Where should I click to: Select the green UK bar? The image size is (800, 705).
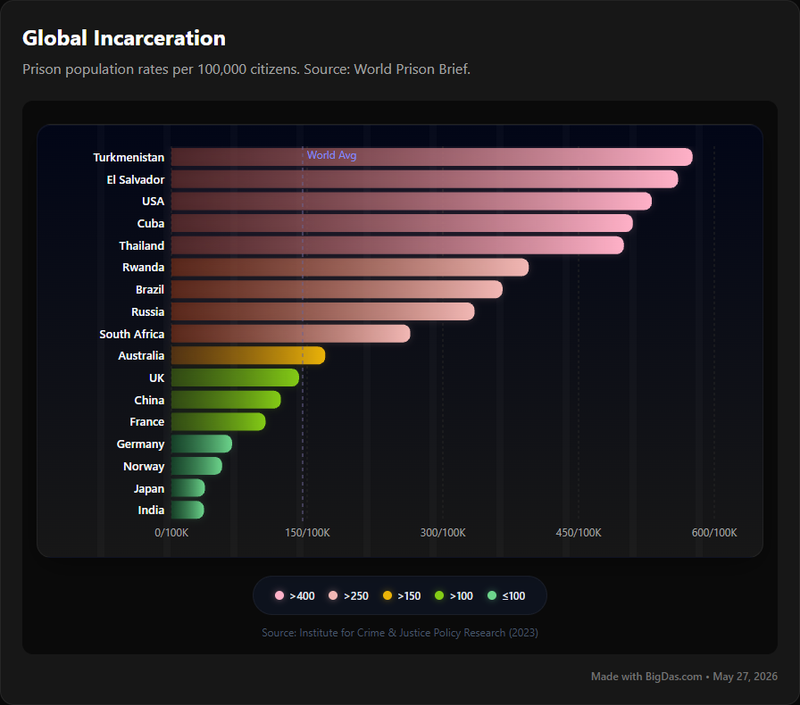coord(235,377)
